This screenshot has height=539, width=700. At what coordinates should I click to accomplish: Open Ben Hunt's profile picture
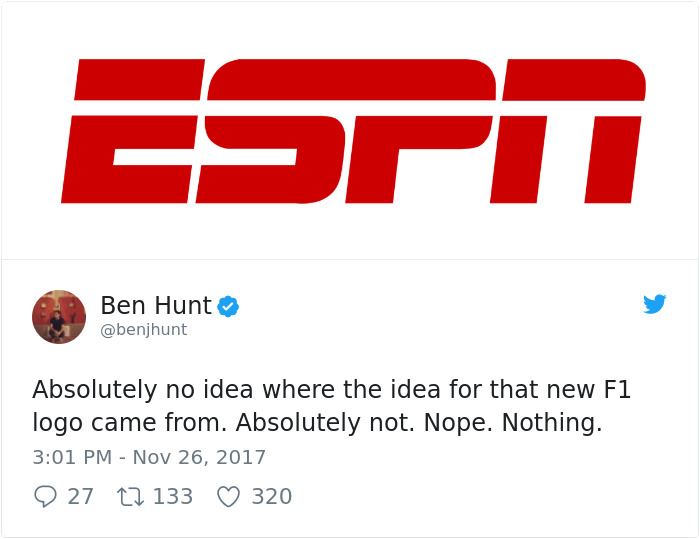59,317
